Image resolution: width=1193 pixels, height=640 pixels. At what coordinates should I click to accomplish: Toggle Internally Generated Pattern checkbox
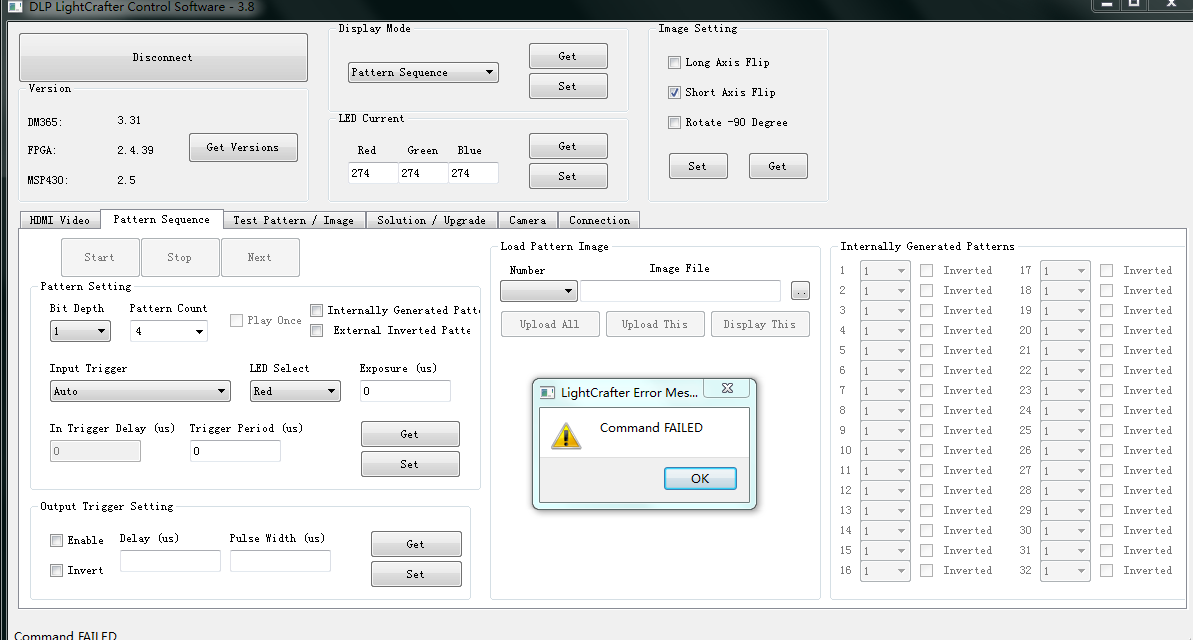click(x=317, y=310)
